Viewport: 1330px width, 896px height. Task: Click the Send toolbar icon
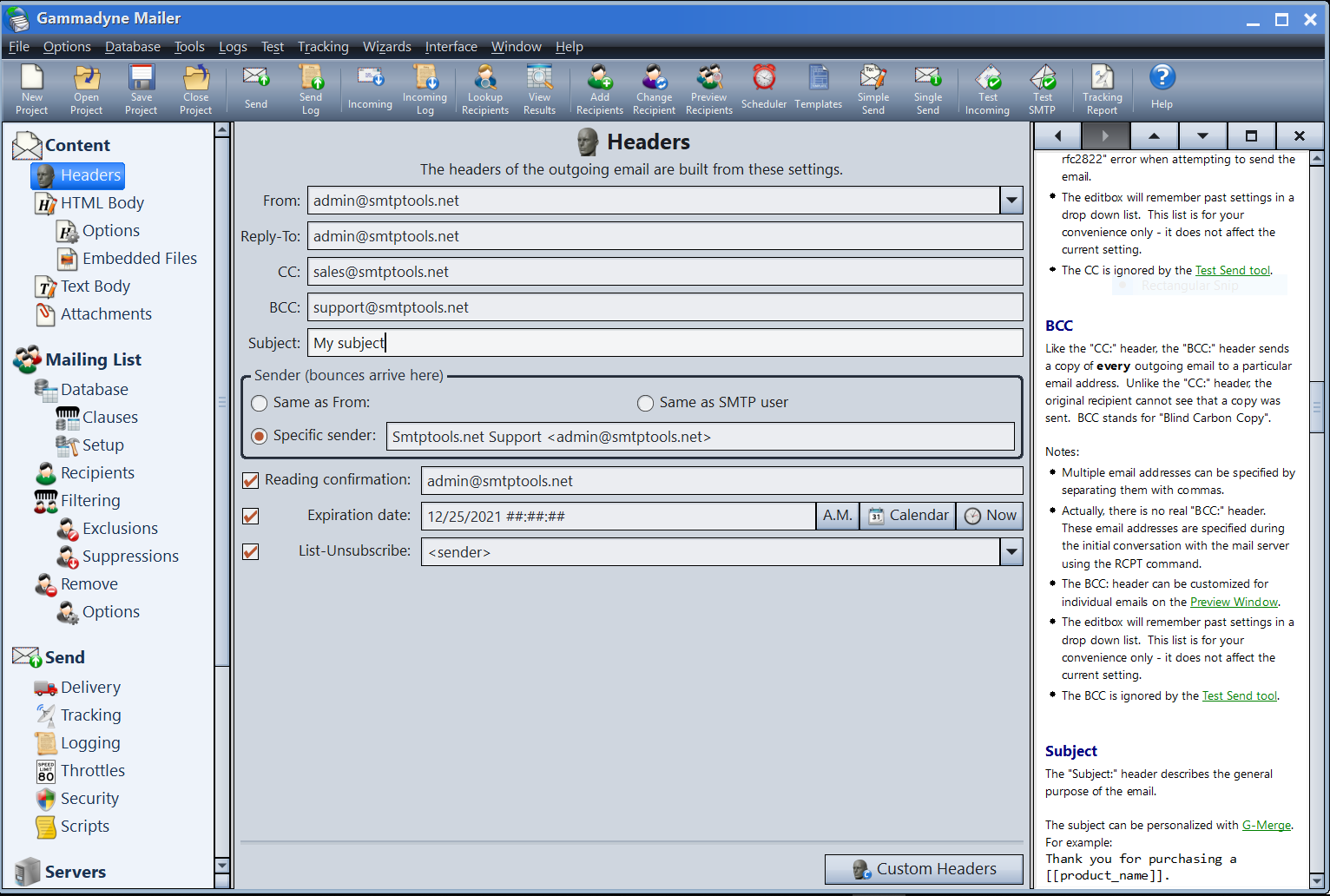click(255, 89)
